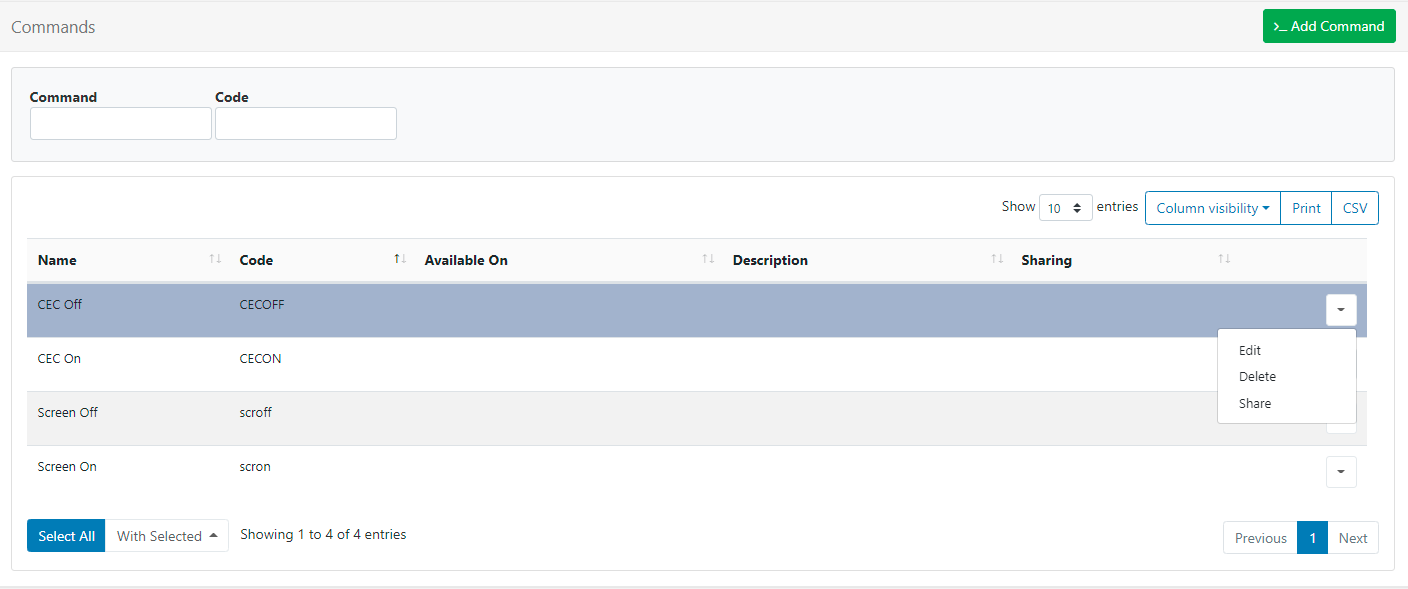Sort table by Name column arrows

215,260
